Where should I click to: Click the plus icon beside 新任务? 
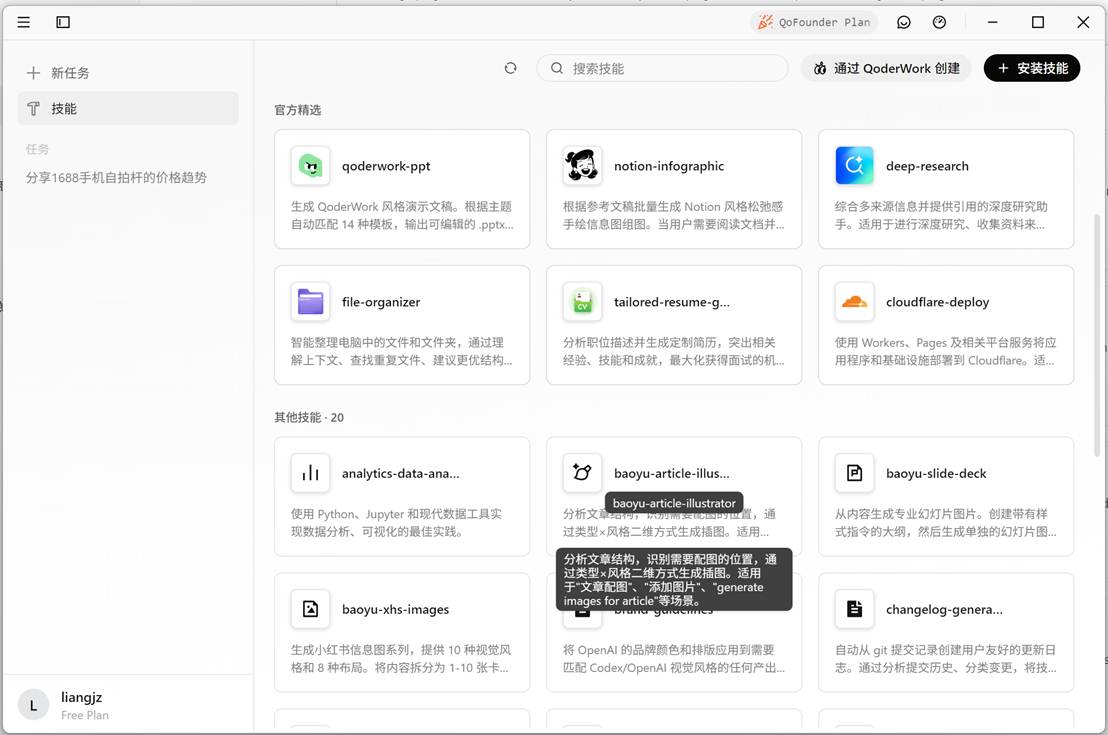[x=33, y=73]
